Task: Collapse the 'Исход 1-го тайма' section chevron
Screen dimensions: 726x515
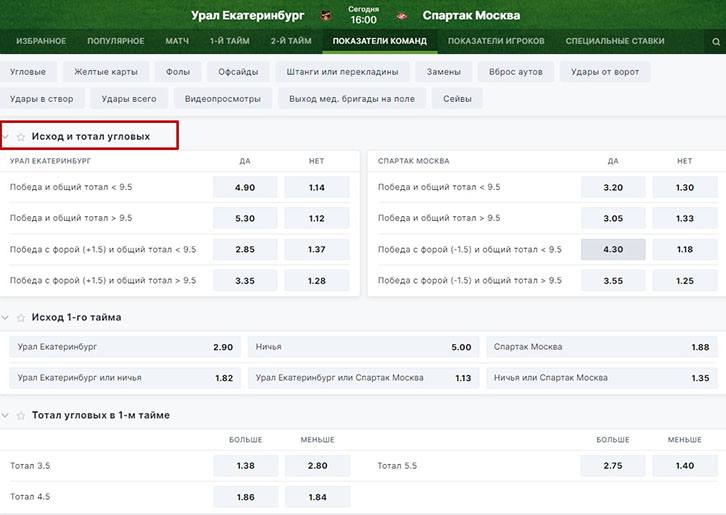Action: point(6,318)
